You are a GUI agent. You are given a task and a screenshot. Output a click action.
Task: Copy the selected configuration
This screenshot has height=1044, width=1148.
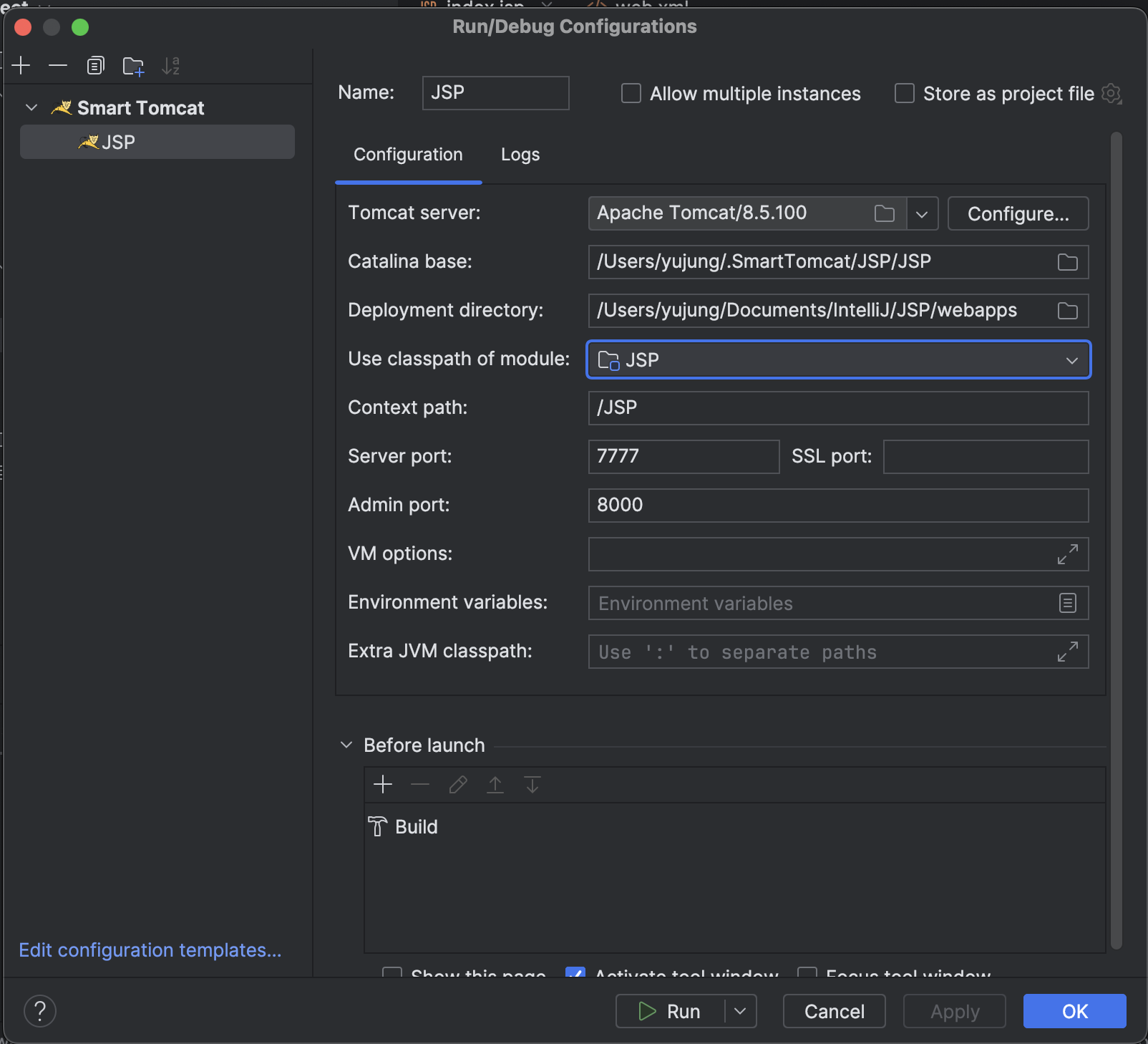coord(95,66)
